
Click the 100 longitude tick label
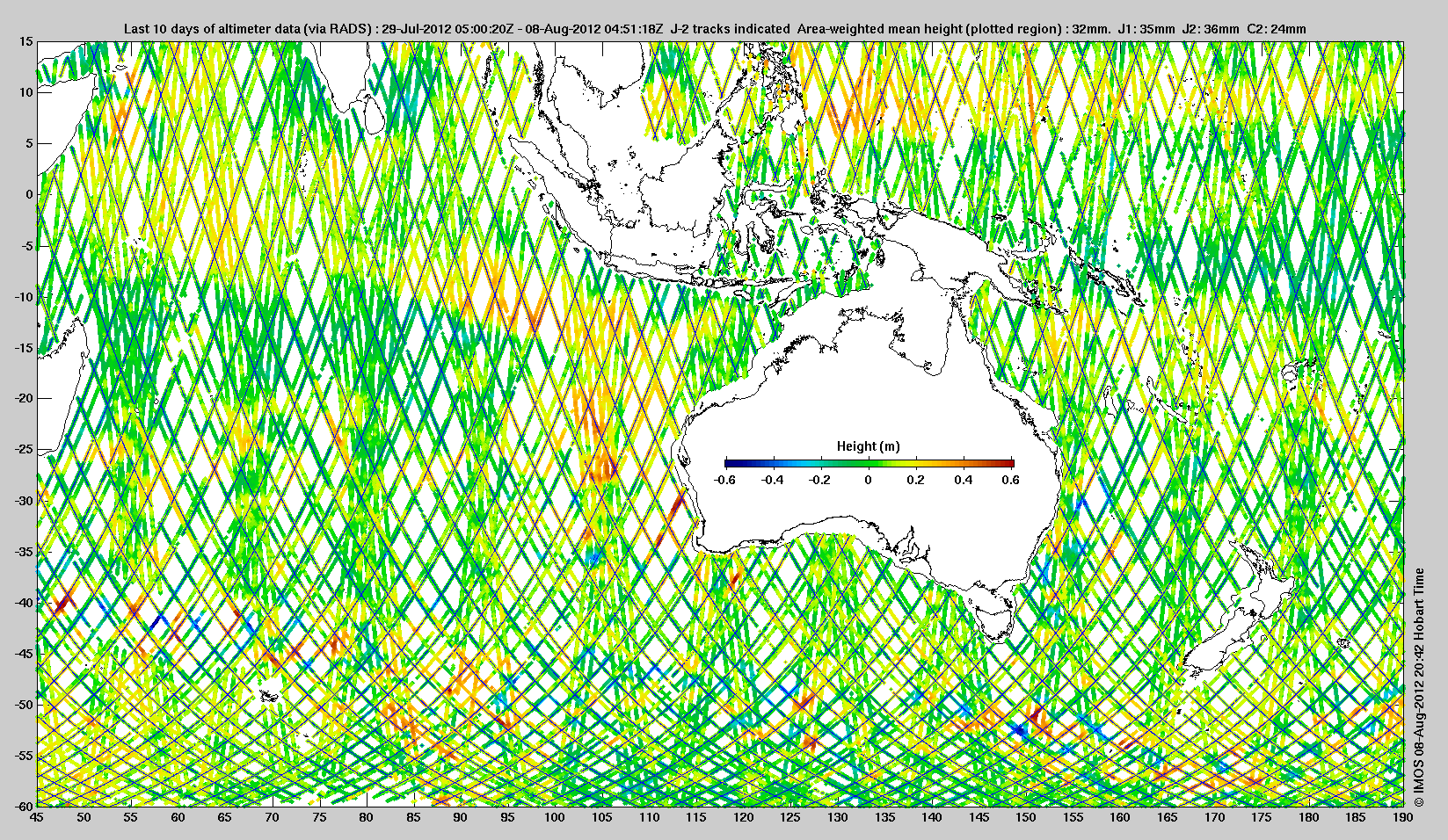pos(555,817)
